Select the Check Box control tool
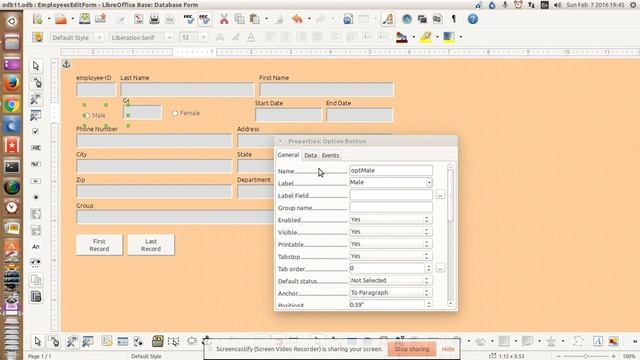 coord(36,131)
